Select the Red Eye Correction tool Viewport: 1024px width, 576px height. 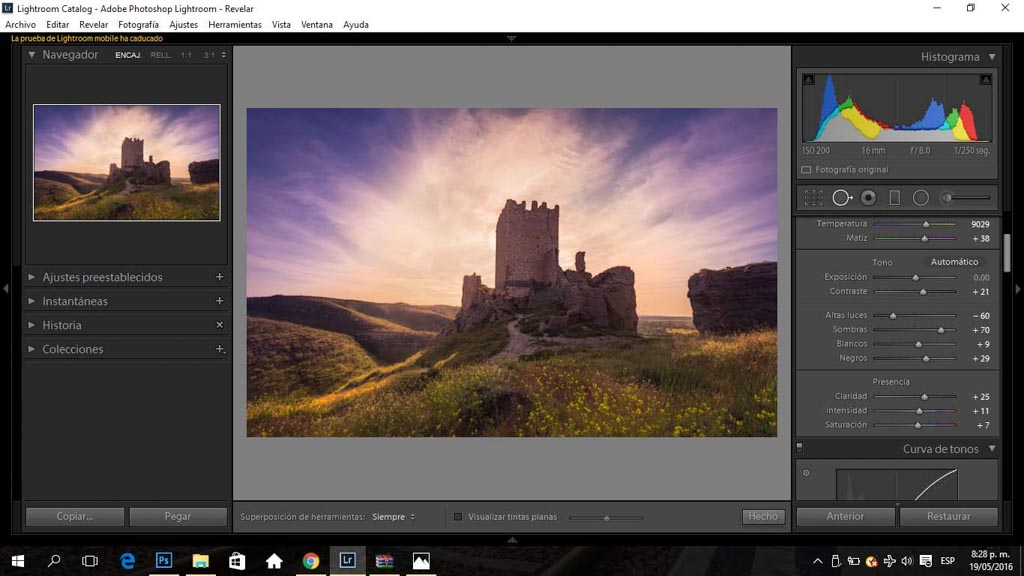(x=868, y=198)
